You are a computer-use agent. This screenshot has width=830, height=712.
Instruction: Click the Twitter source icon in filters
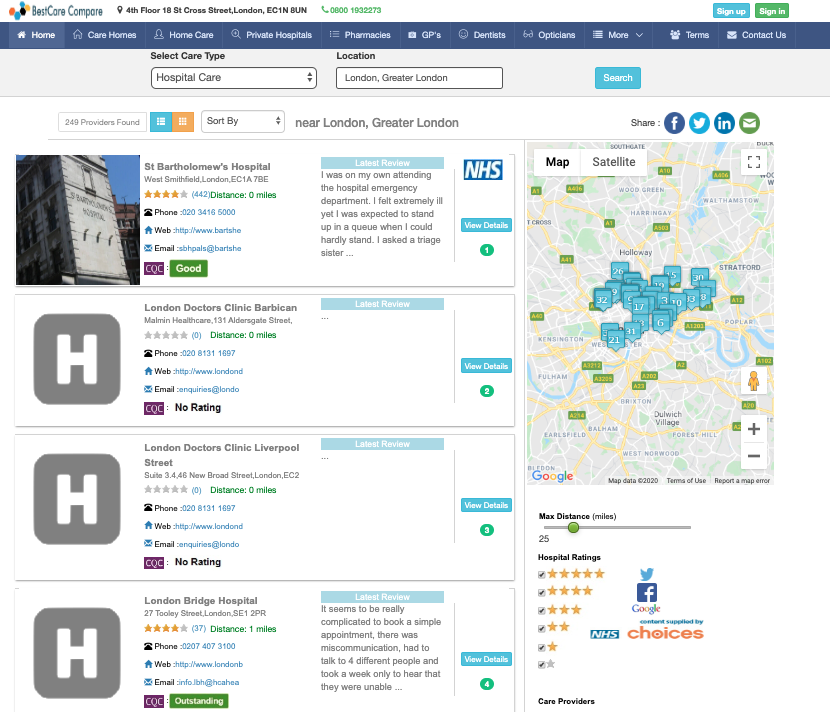pyautogui.click(x=646, y=574)
